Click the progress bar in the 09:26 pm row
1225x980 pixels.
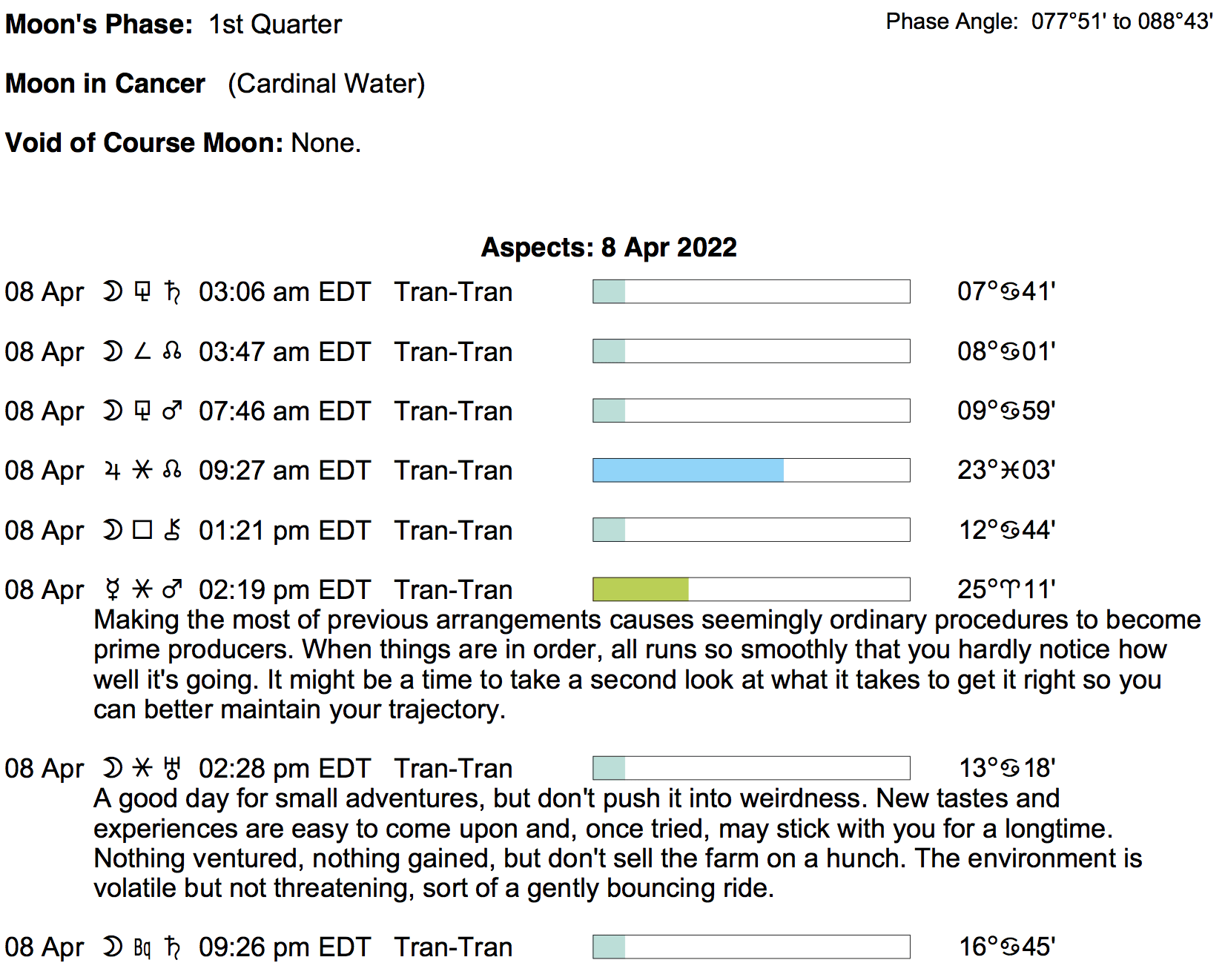[750, 947]
